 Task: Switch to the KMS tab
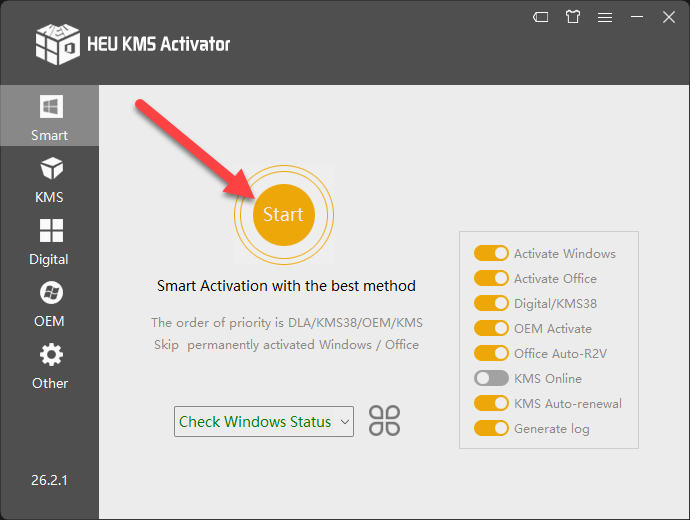(49, 180)
